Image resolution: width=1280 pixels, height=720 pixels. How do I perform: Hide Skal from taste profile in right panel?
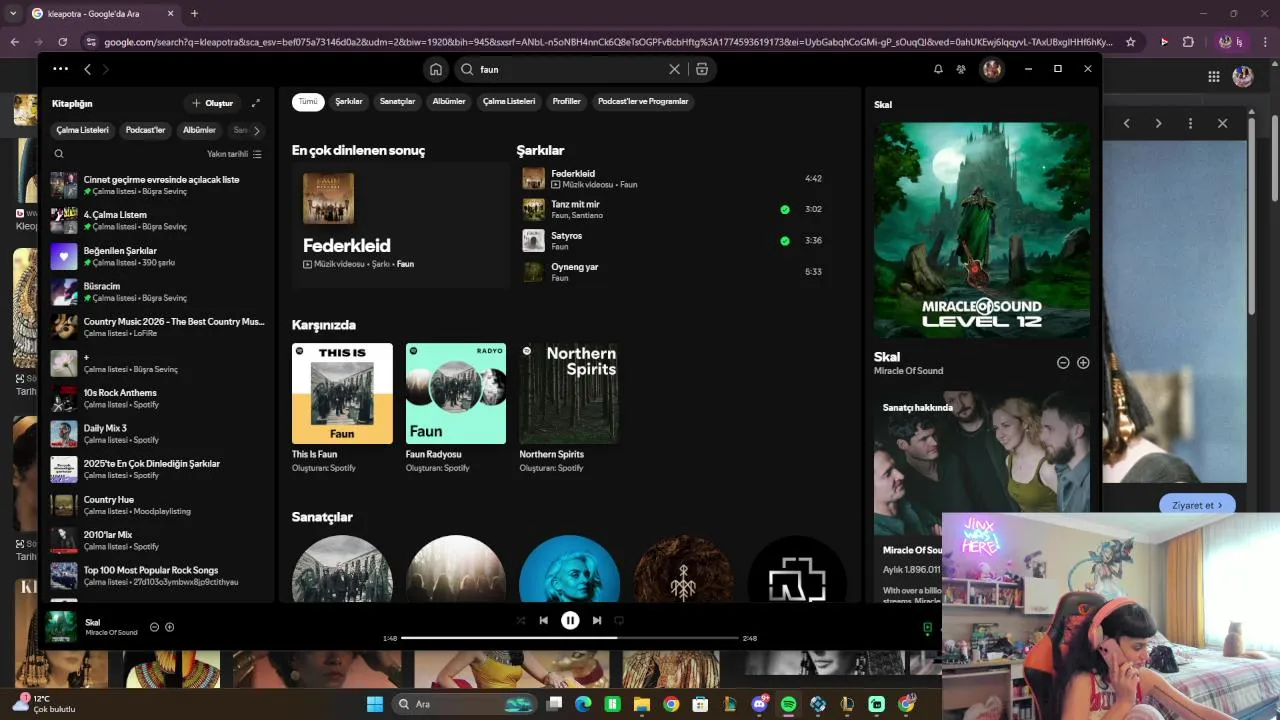point(1063,362)
